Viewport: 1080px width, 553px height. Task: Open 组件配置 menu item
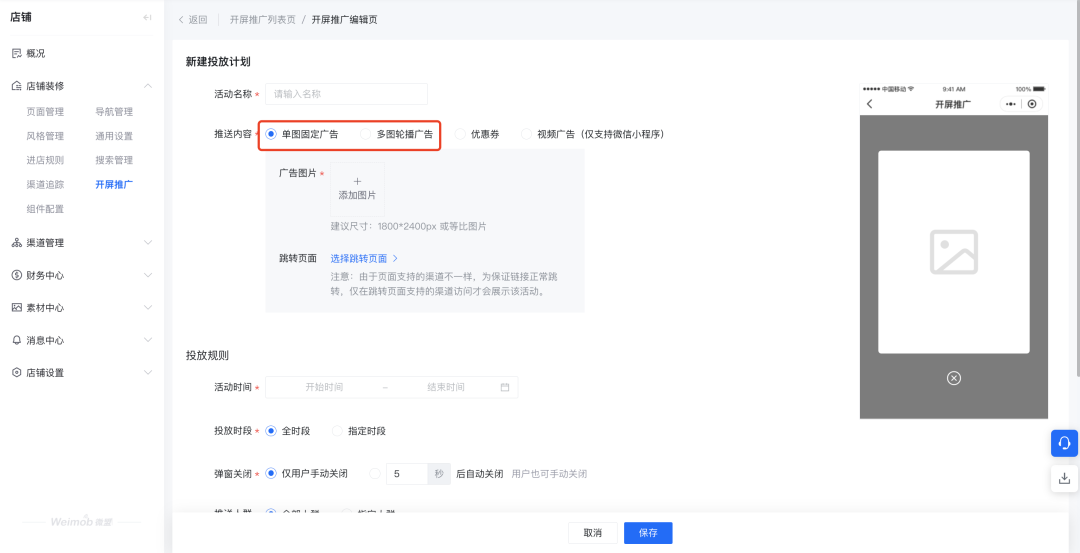tap(45, 209)
